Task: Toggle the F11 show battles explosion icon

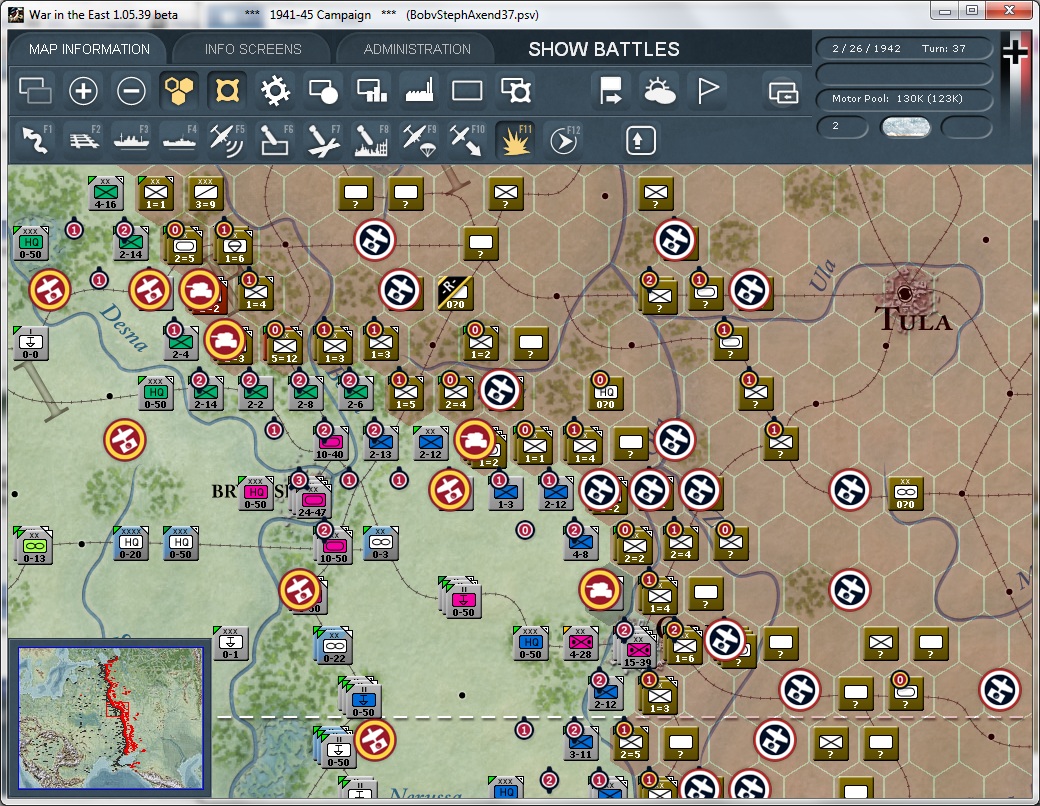Action: (x=515, y=140)
